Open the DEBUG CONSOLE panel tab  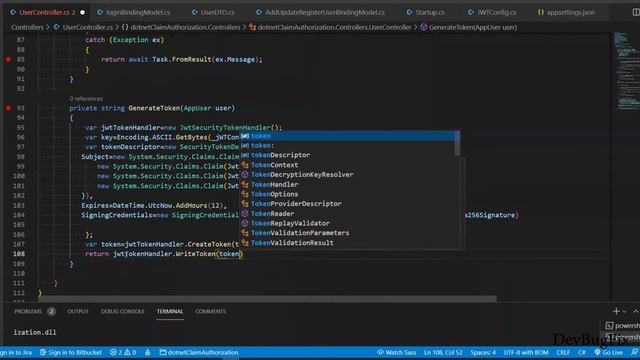click(122, 311)
